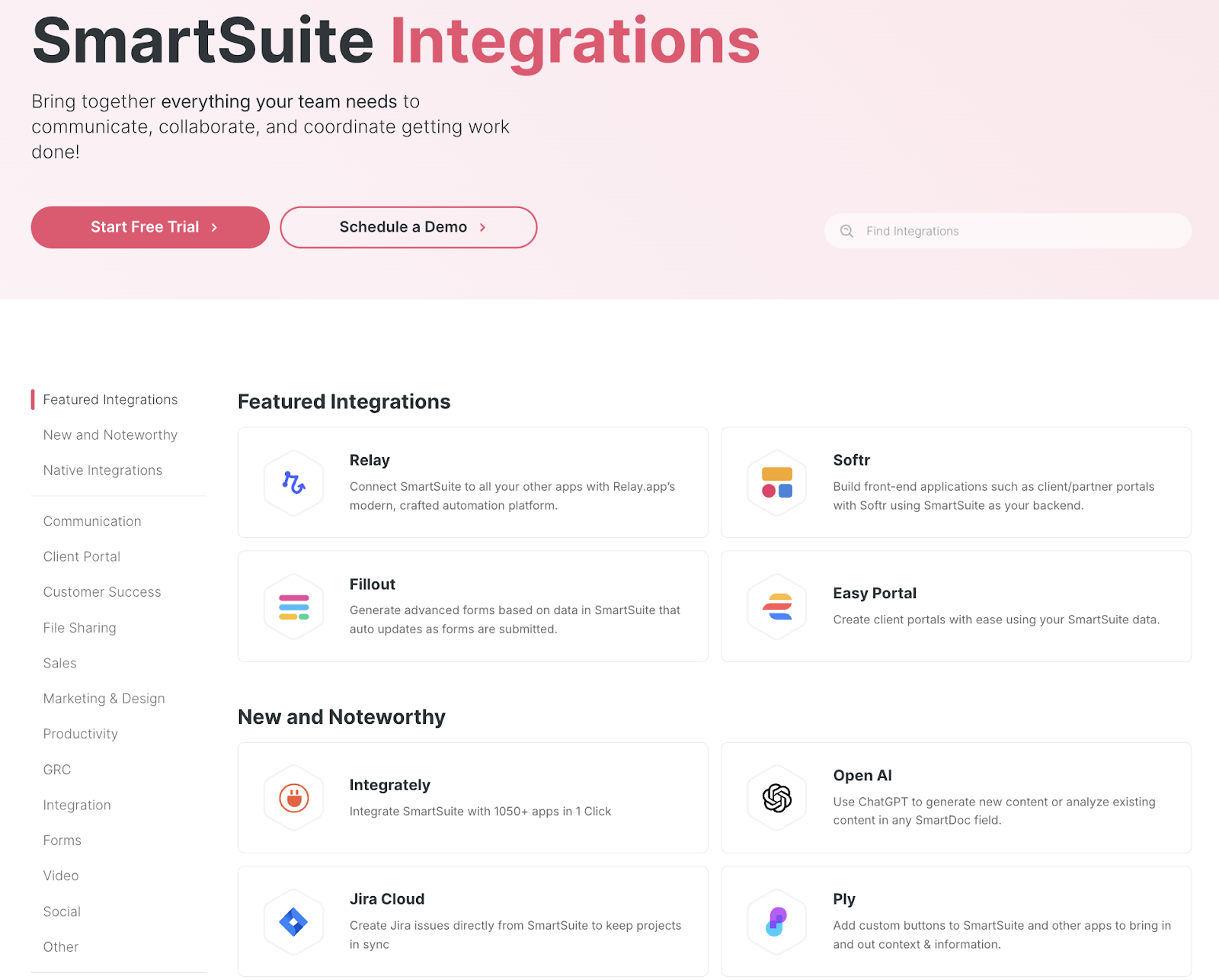Click the Fillout integration logo icon
Viewport: 1219px width, 980px height.
coord(294,607)
